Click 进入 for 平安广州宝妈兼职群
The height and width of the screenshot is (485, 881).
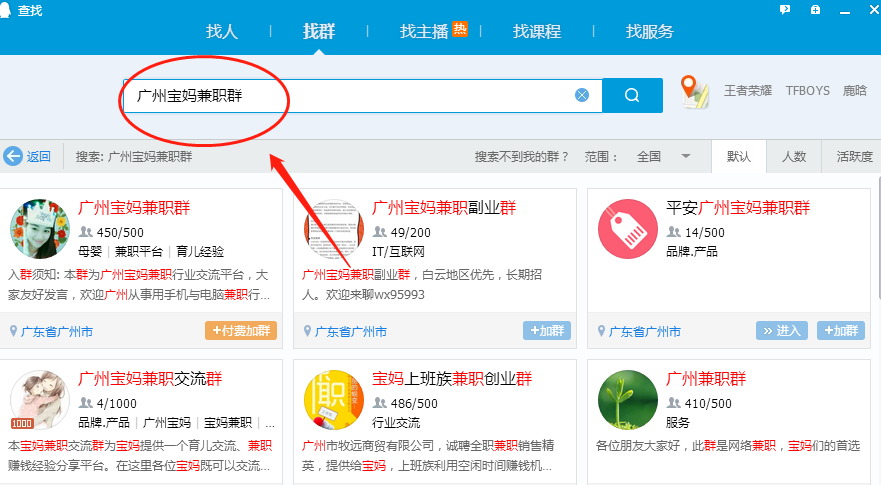[782, 330]
